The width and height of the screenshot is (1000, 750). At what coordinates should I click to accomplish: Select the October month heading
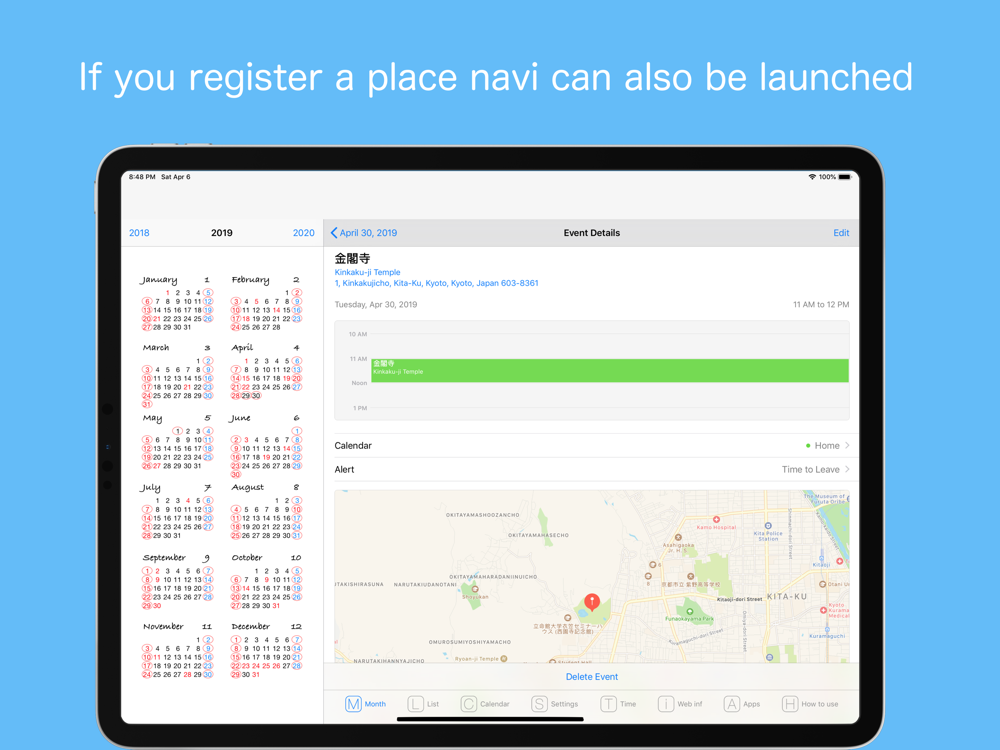point(247,557)
